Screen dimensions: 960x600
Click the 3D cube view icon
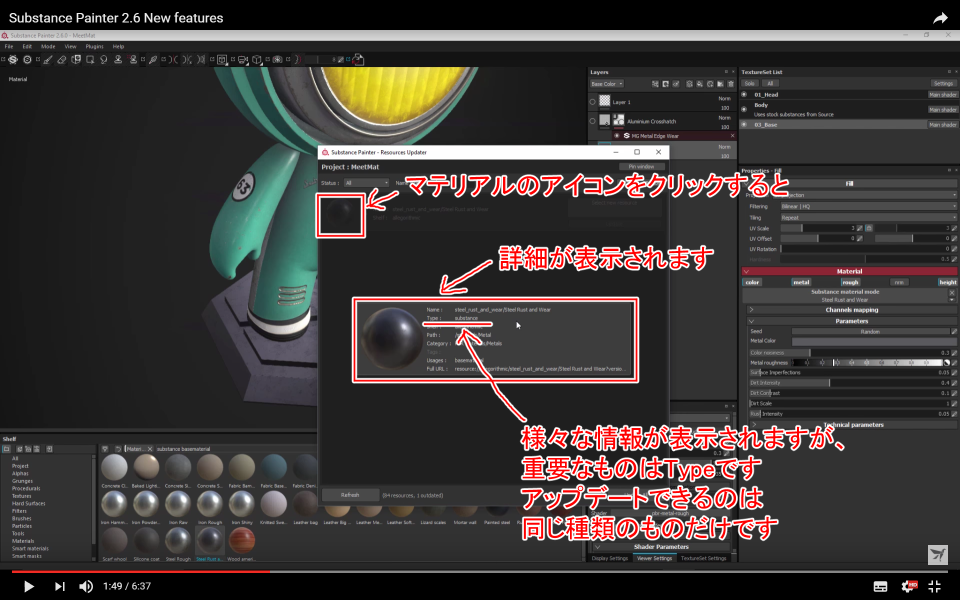click(x=257, y=59)
